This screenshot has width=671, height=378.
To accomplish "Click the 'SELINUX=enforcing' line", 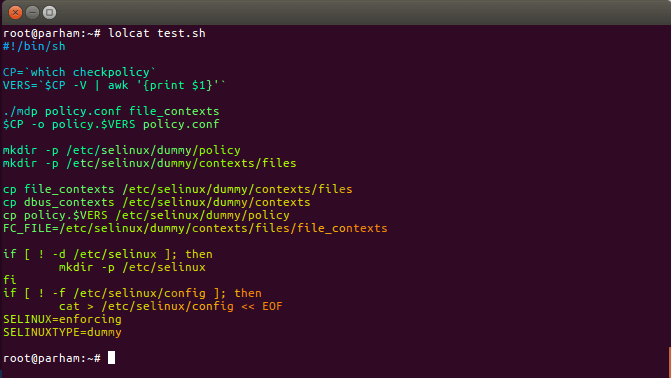I will (62, 319).
